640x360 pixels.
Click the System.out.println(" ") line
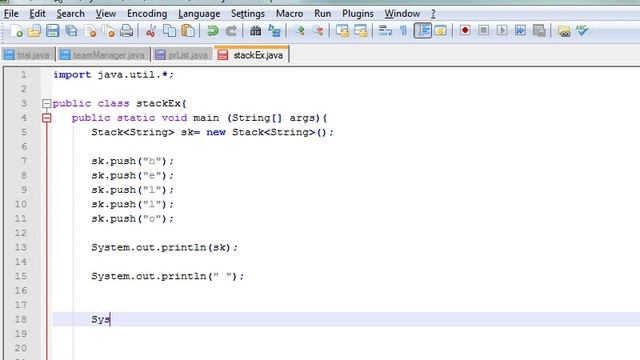[168, 276]
